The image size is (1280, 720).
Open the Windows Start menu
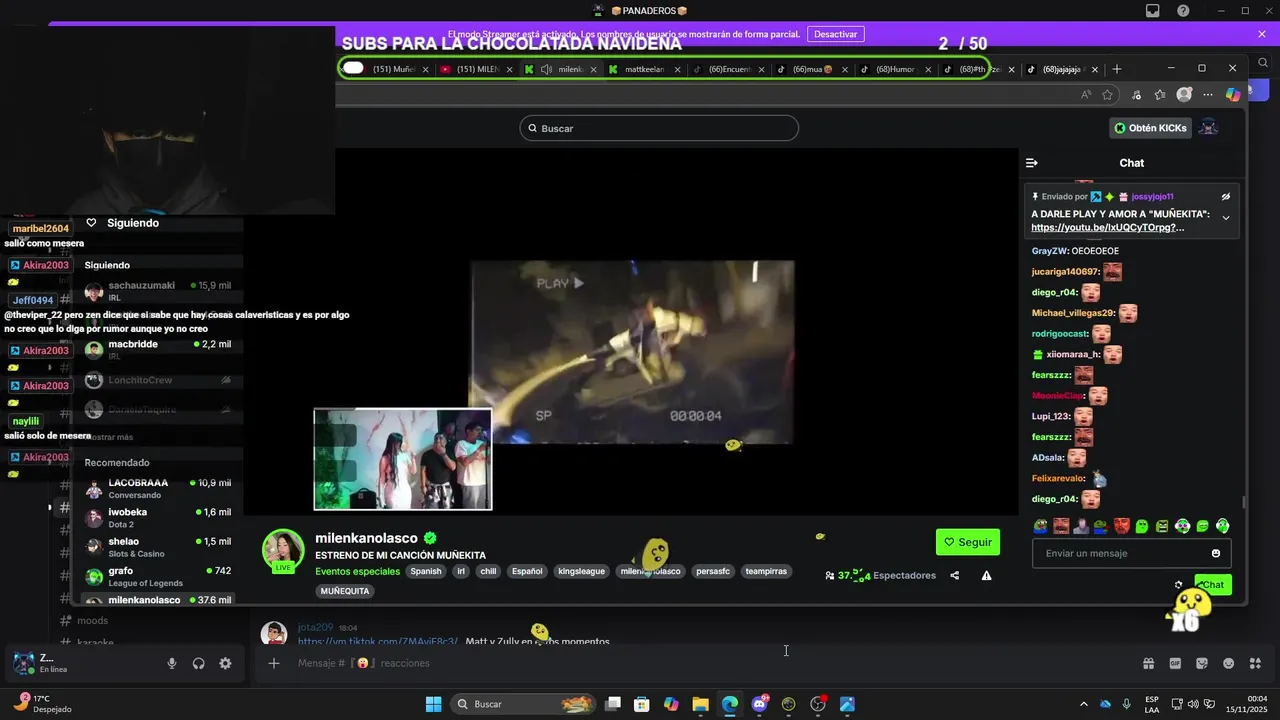433,704
